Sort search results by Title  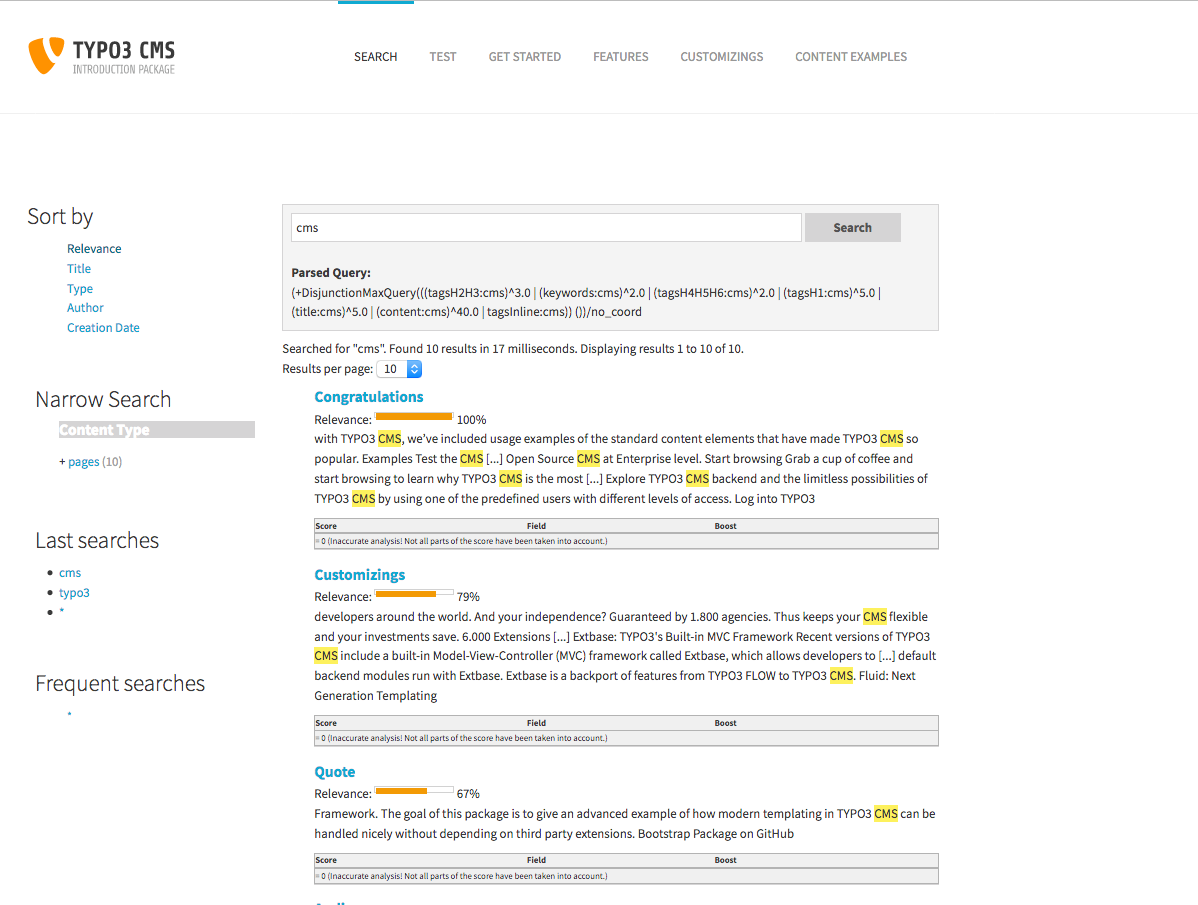(x=78, y=268)
